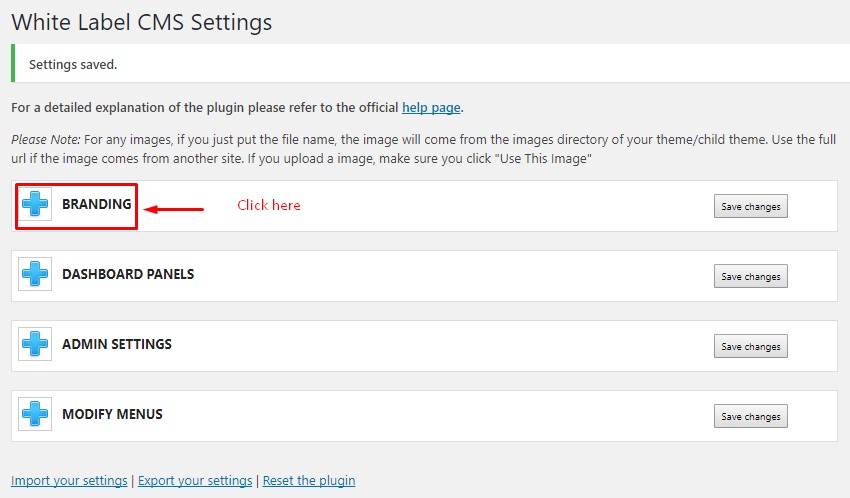850x498 pixels.
Task: Save changes for Admin Settings
Action: [x=750, y=346]
